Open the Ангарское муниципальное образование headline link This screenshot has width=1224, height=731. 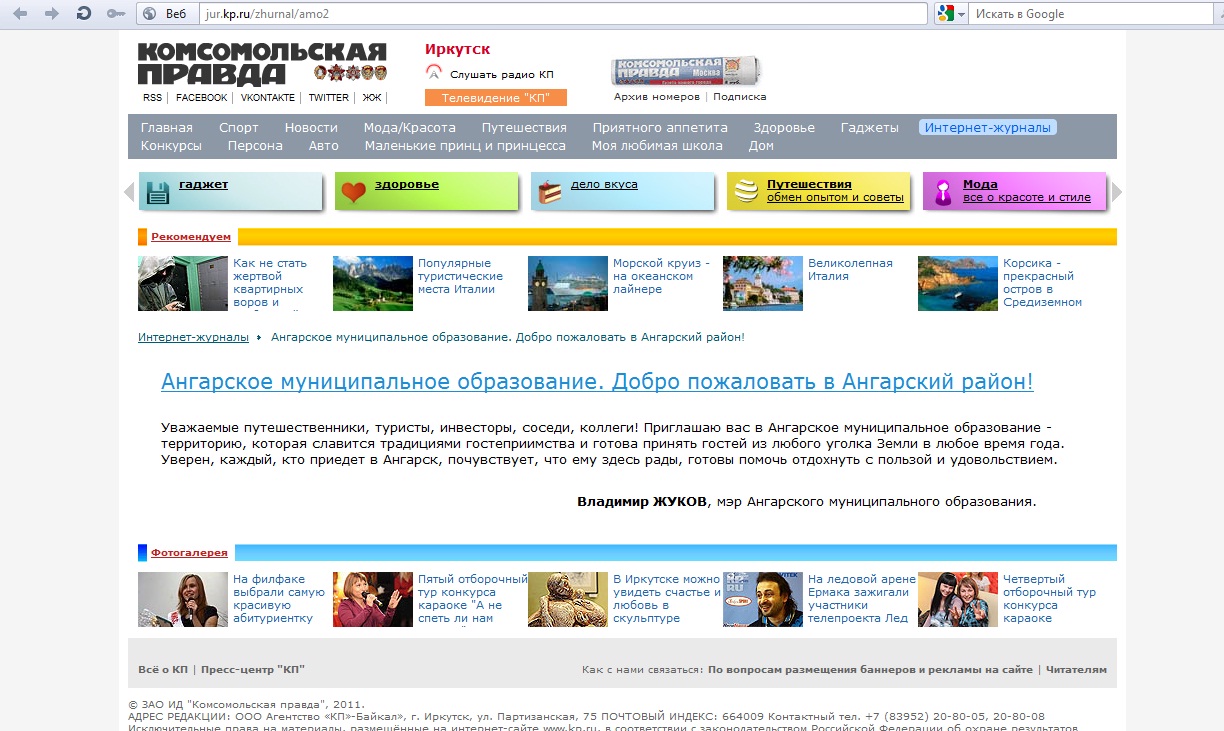tap(597, 382)
